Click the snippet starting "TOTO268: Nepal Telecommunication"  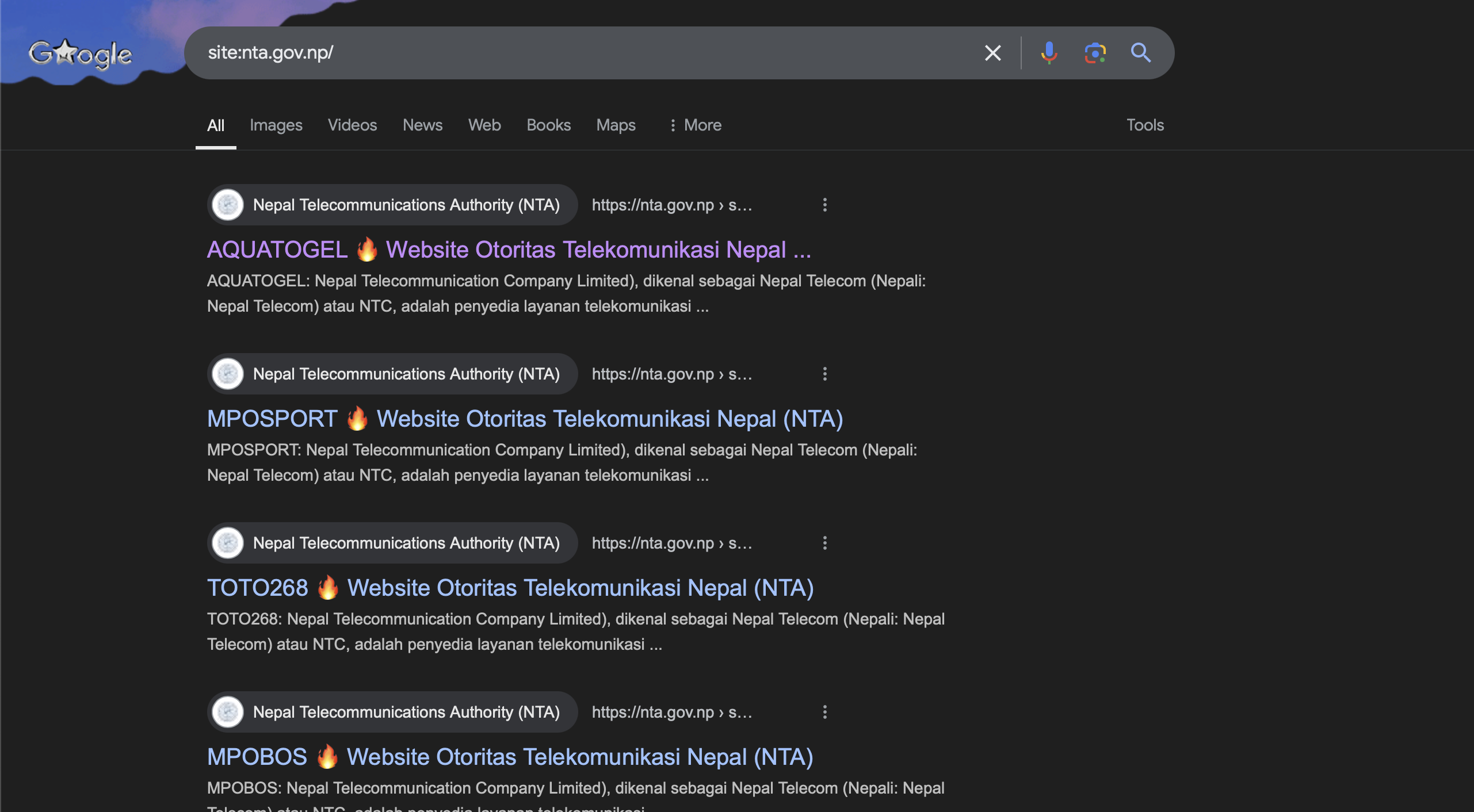[x=576, y=631]
